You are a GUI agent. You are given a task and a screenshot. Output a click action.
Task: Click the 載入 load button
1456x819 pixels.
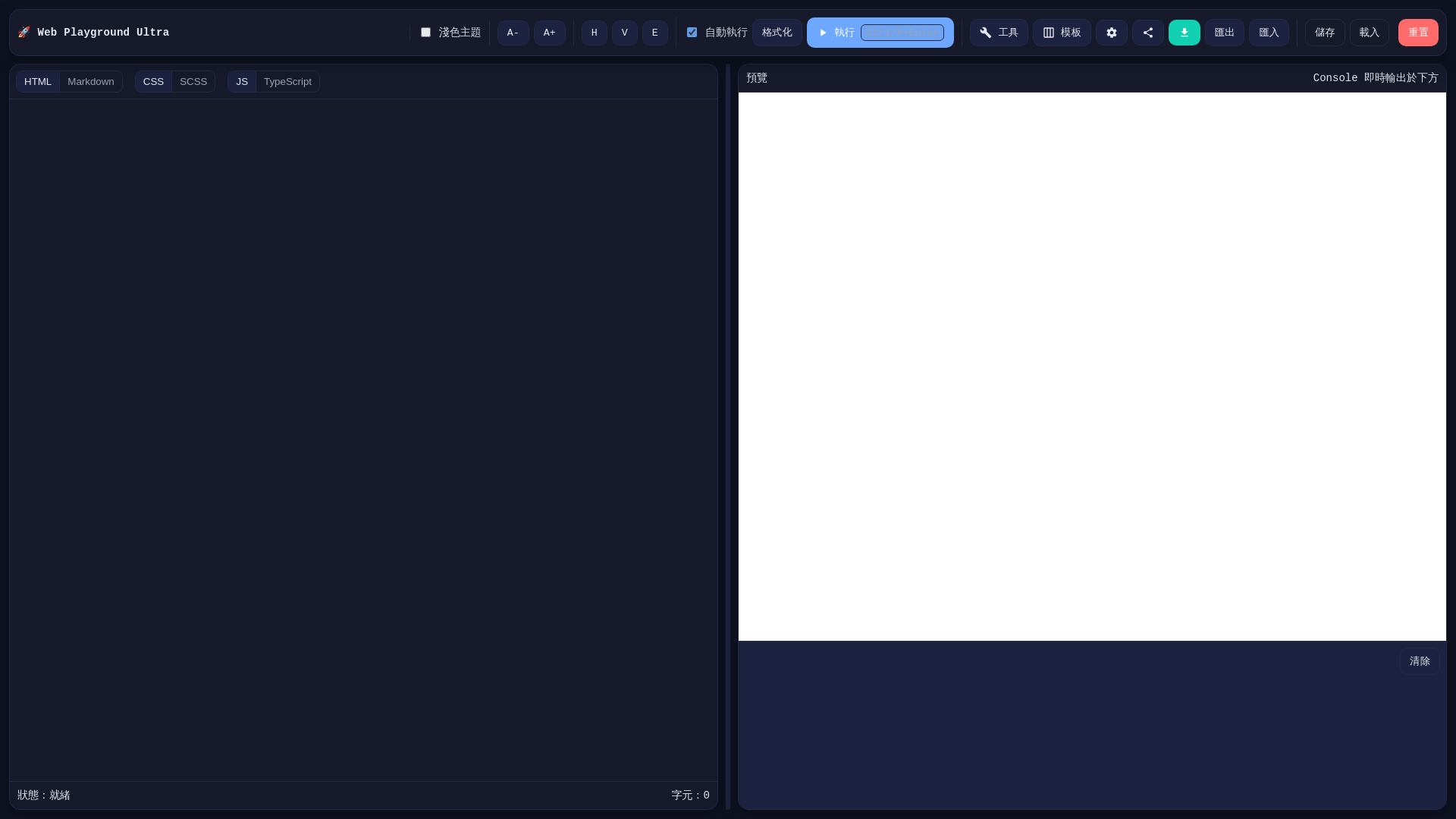[x=1370, y=33]
